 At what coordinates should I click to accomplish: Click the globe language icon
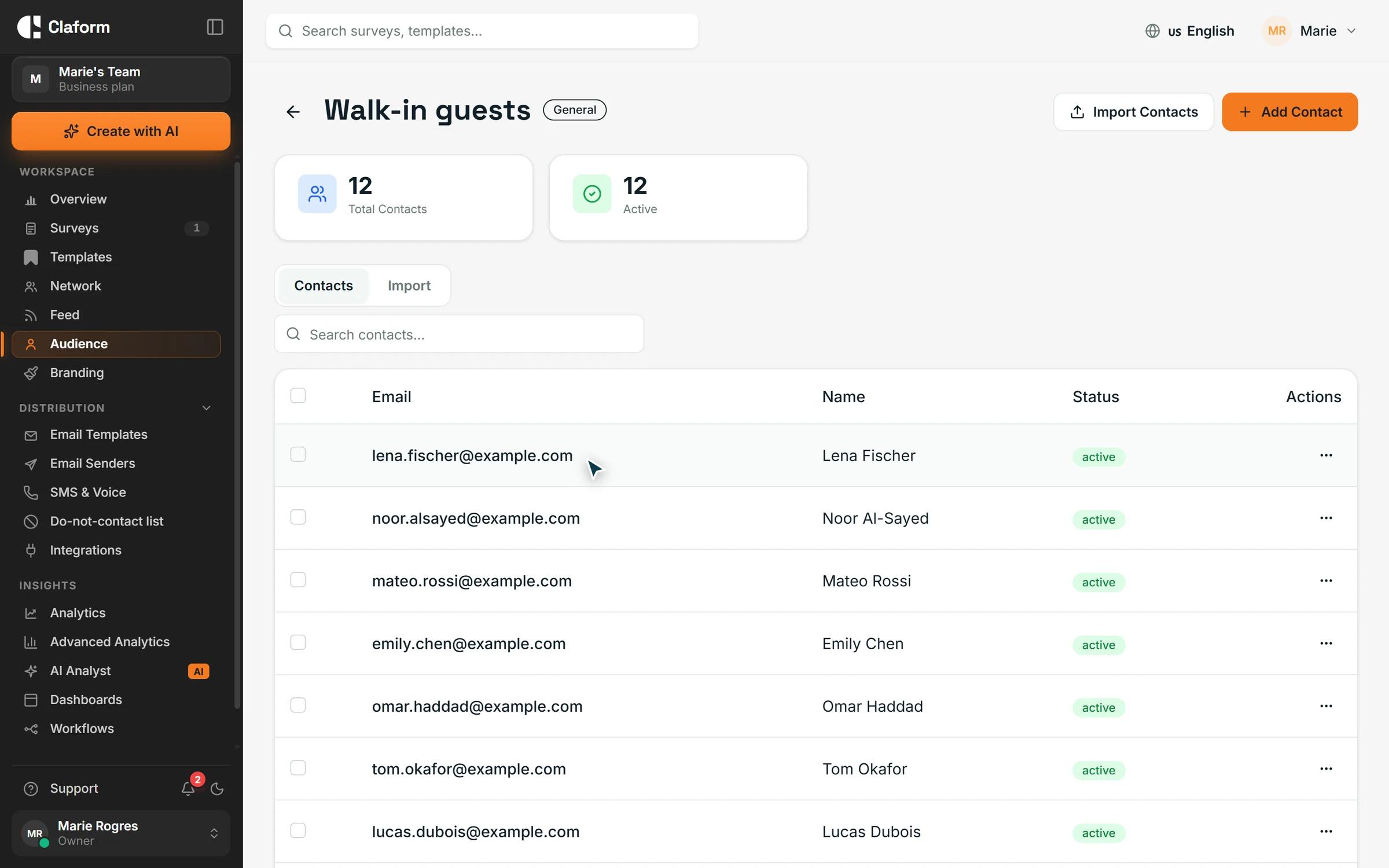tap(1152, 31)
